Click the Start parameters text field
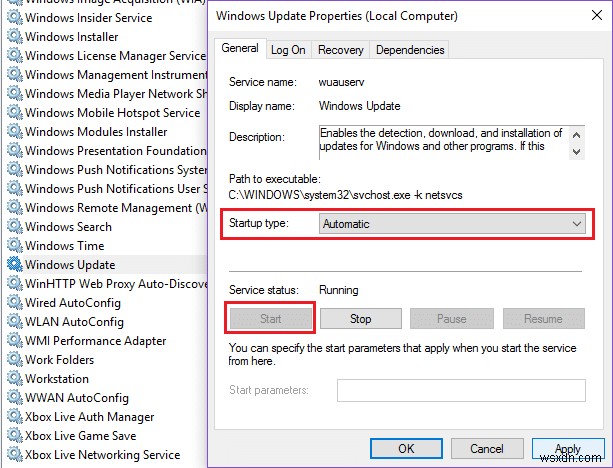The width and height of the screenshot is (613, 468). (459, 390)
